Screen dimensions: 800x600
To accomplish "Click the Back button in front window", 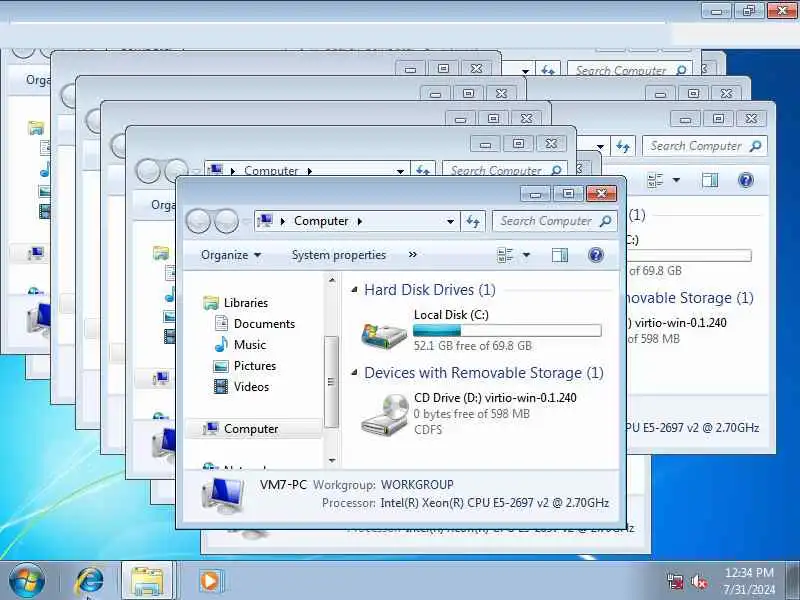I will (x=198, y=221).
